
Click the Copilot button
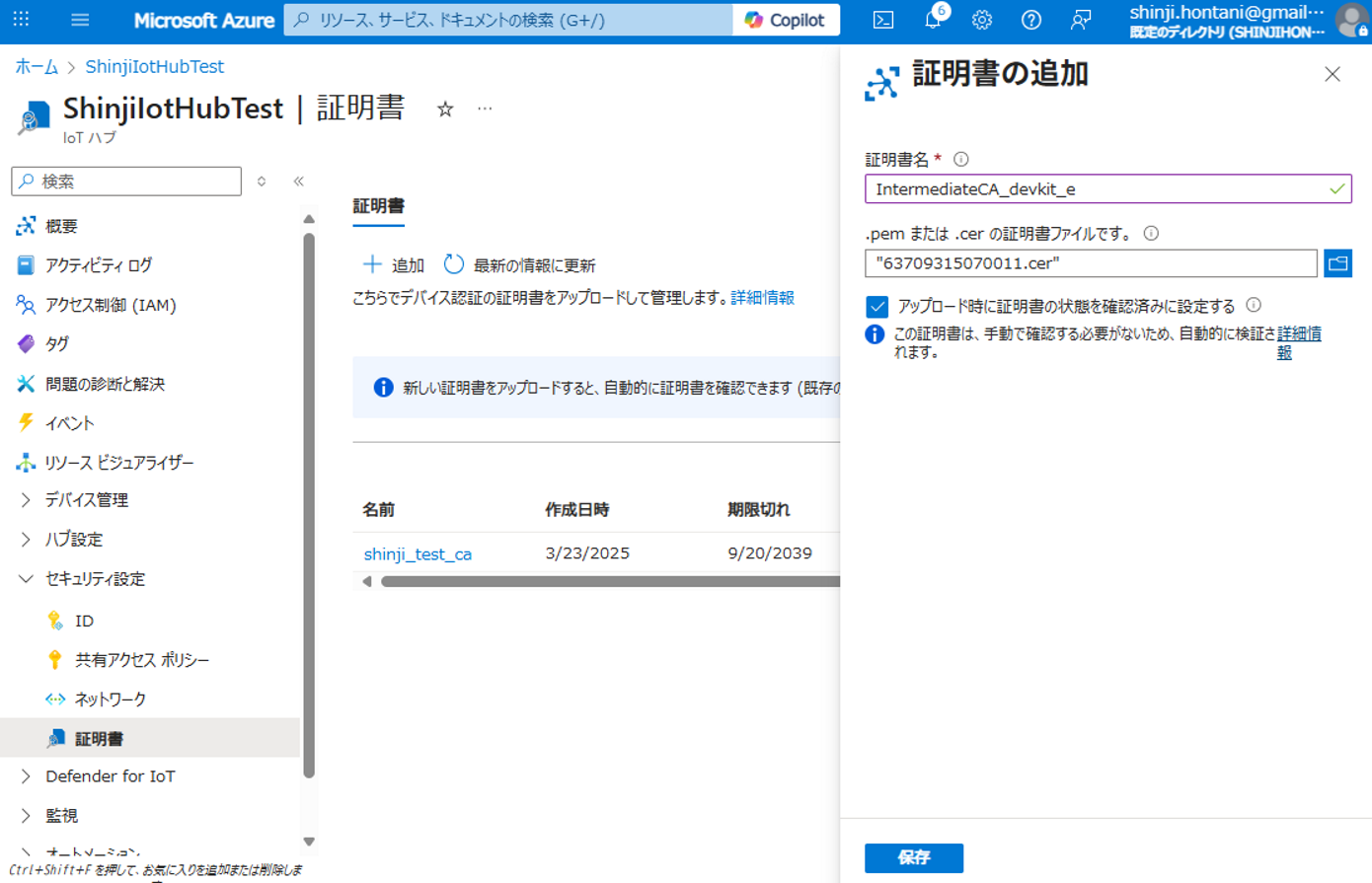tap(787, 20)
